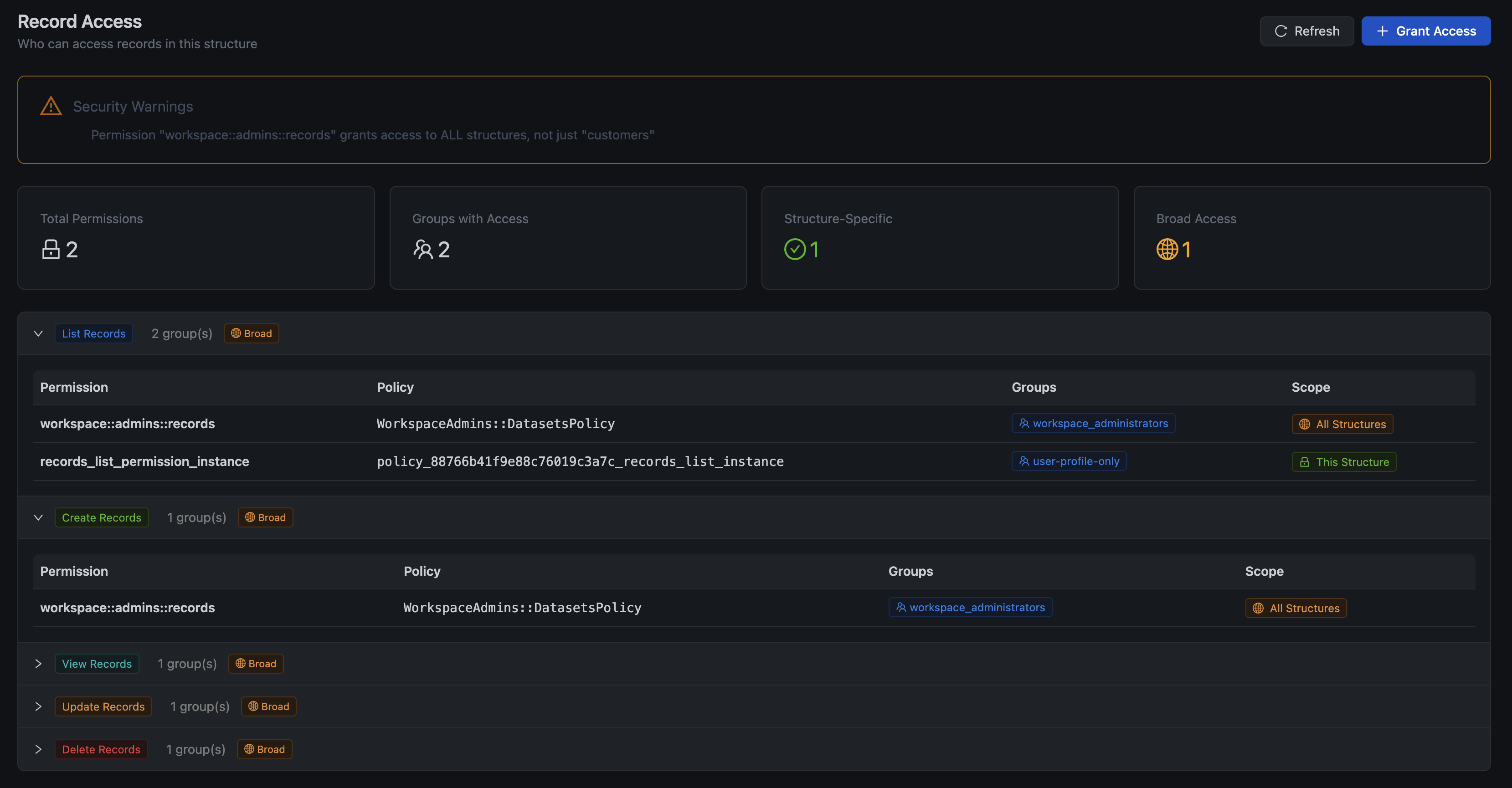The width and height of the screenshot is (1512, 788).
Task: Open the user-profile-only group tag
Action: point(1069,461)
